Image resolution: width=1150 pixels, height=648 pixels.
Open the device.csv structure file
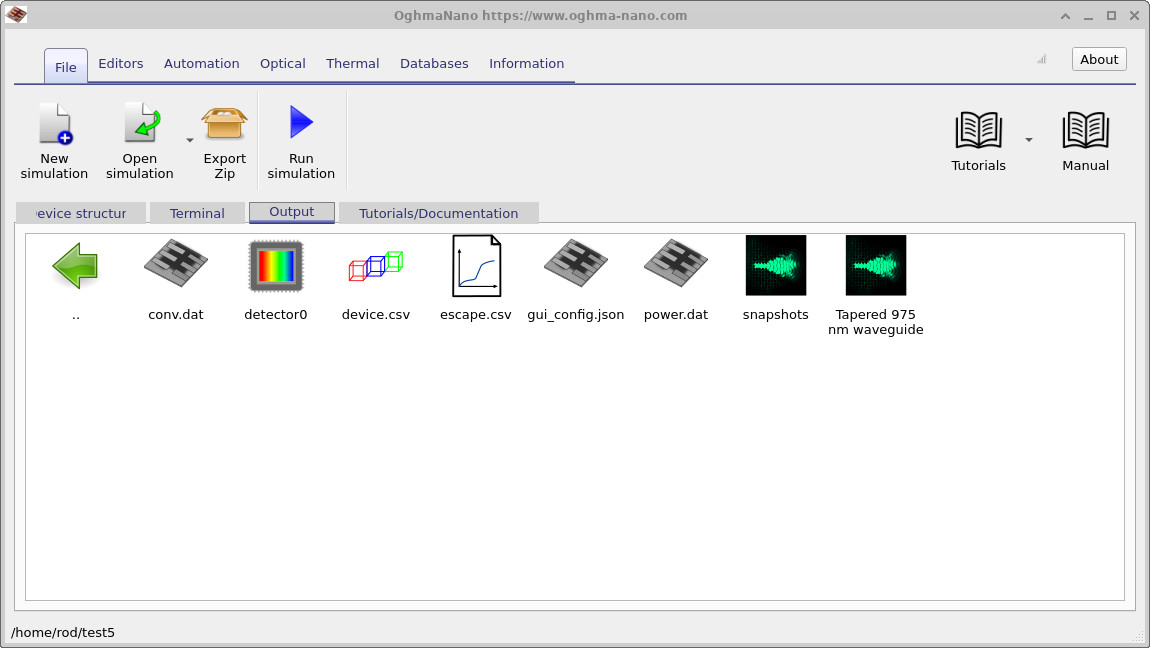tap(375, 265)
